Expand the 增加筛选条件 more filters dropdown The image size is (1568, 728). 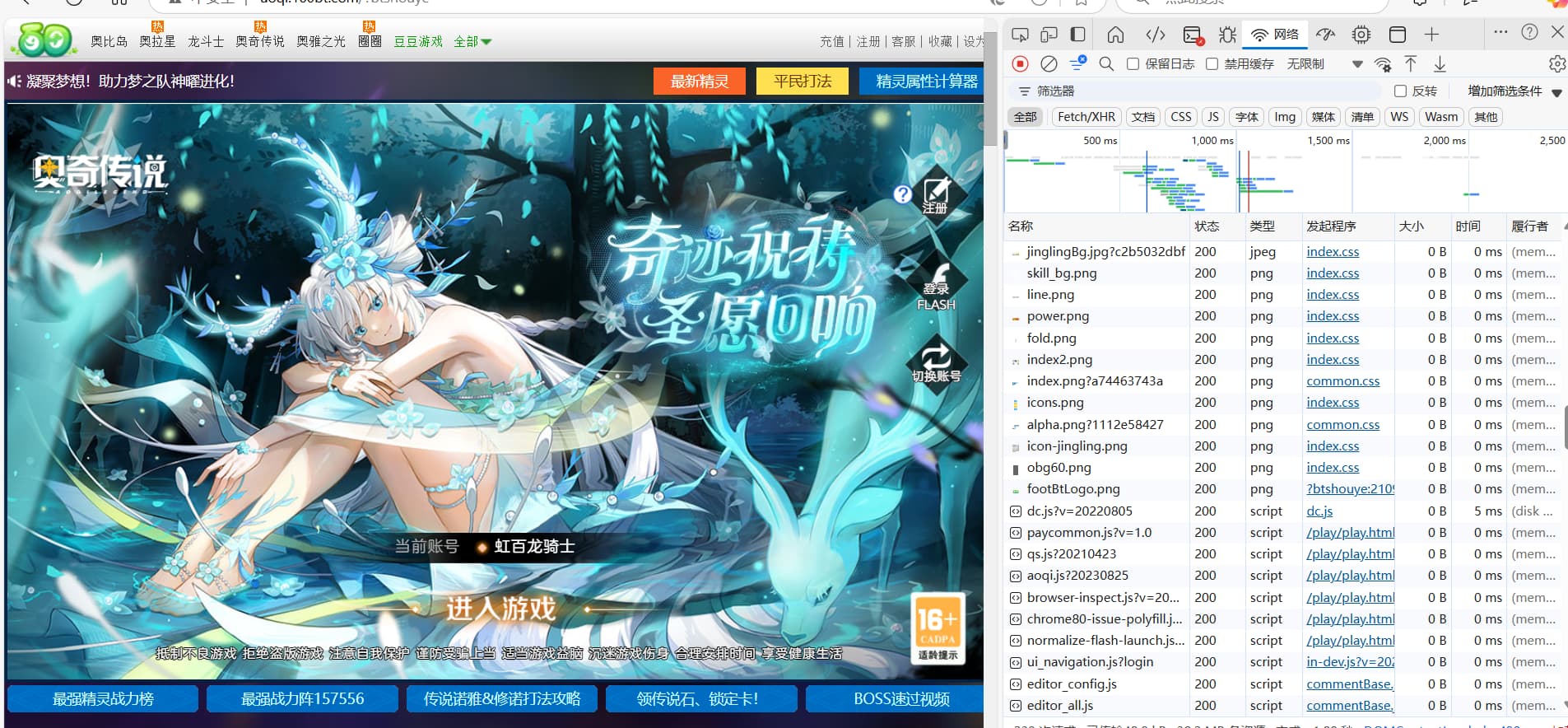tap(1514, 91)
